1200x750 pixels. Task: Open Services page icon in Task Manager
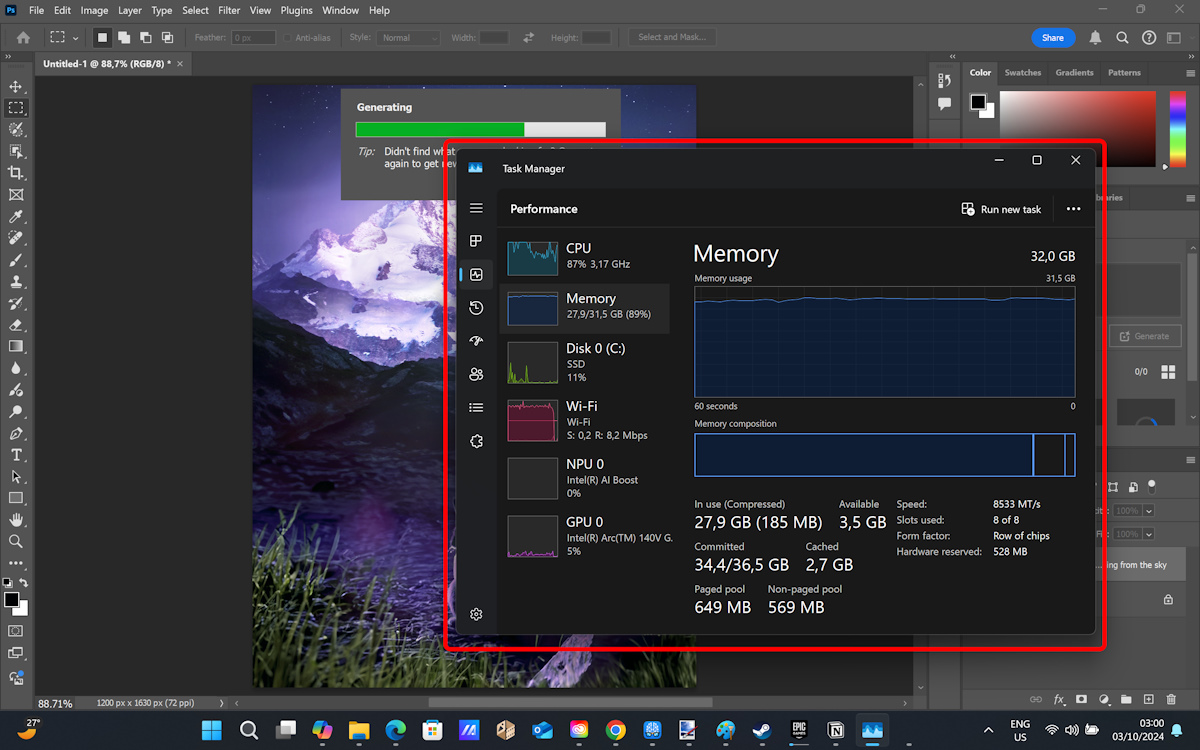pos(476,441)
